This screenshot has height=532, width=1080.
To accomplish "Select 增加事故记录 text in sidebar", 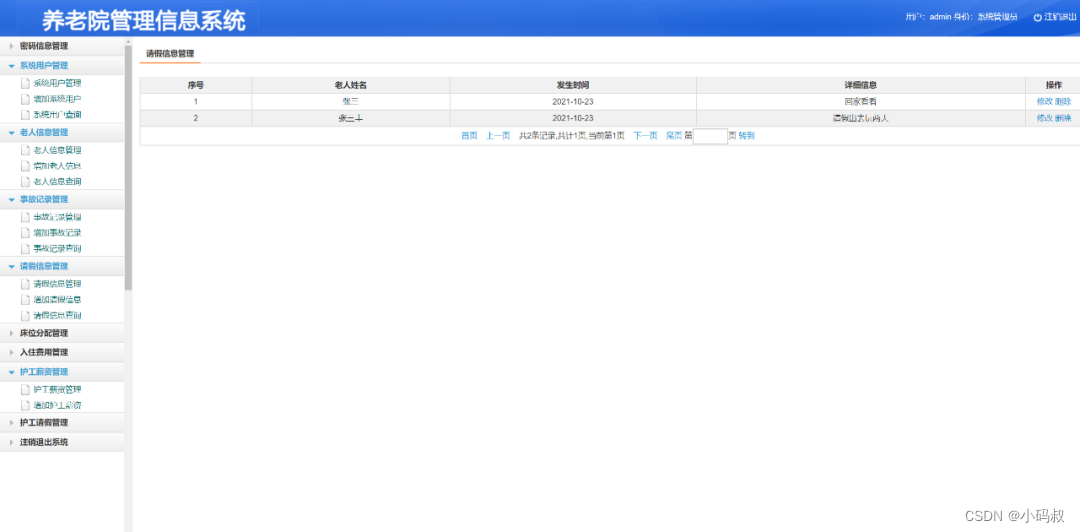I will pos(58,232).
